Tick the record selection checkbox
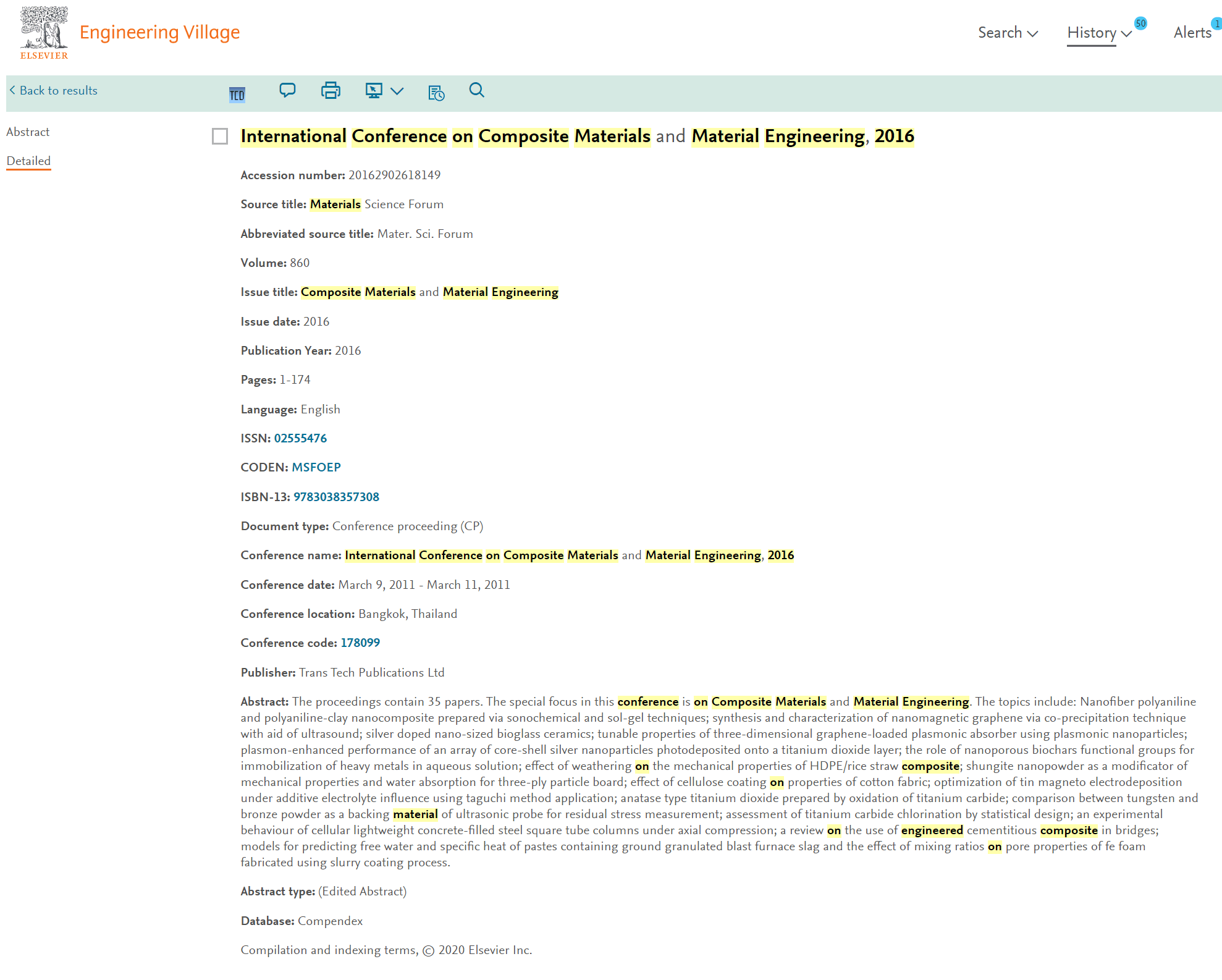Screen dimensions: 1222x980 click(220, 136)
